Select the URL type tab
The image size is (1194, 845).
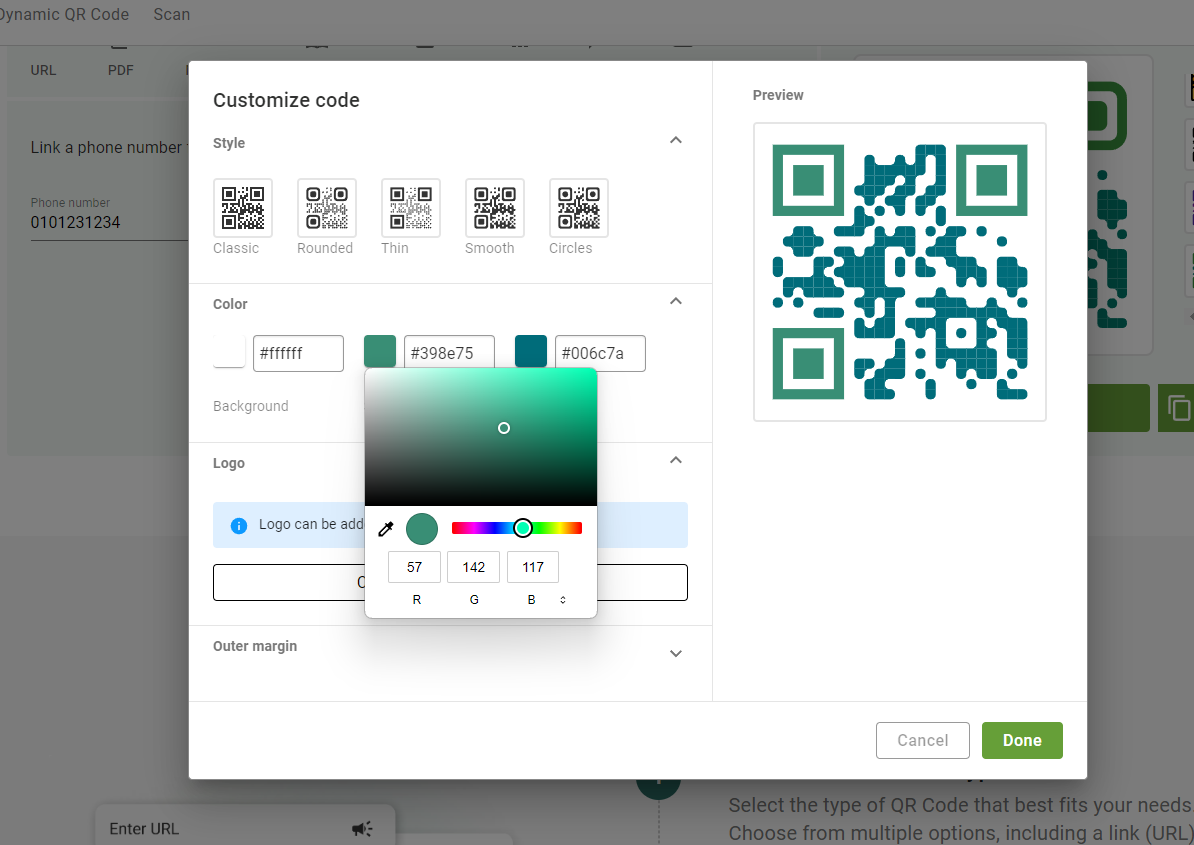43,70
